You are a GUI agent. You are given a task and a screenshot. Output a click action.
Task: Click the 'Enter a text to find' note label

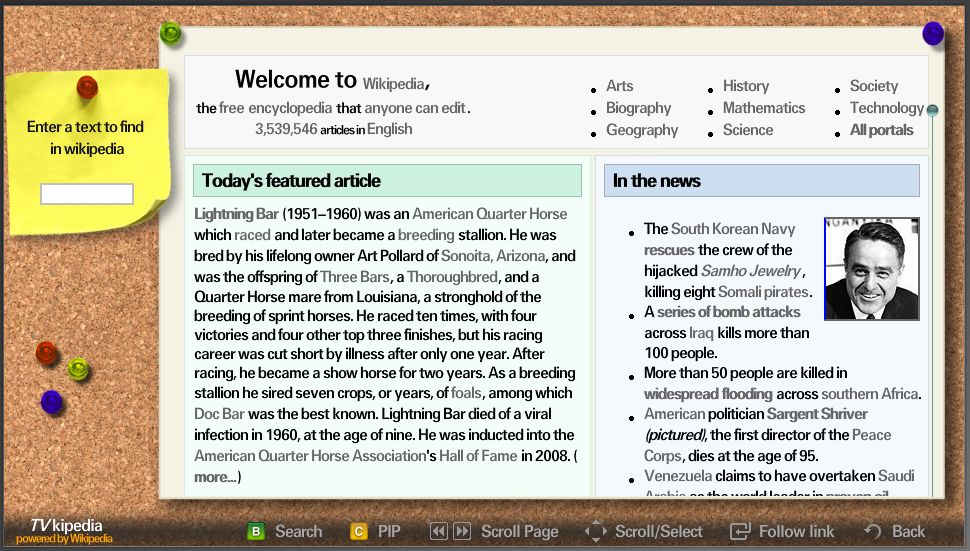click(x=85, y=127)
